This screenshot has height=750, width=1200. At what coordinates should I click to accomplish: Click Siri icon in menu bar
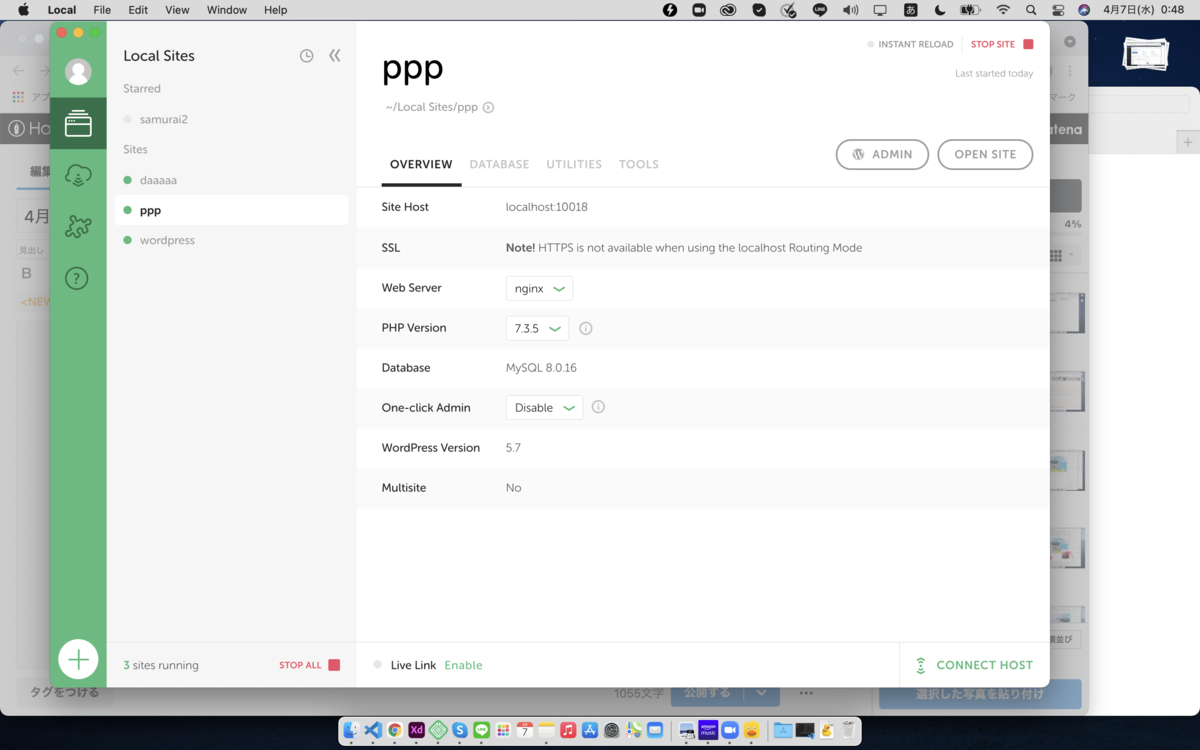click(1084, 10)
